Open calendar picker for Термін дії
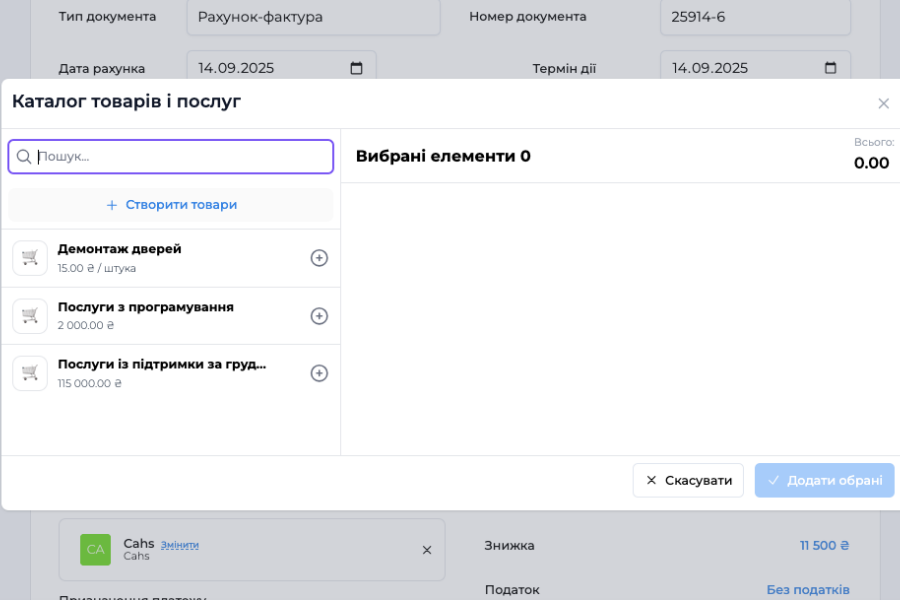 (830, 68)
